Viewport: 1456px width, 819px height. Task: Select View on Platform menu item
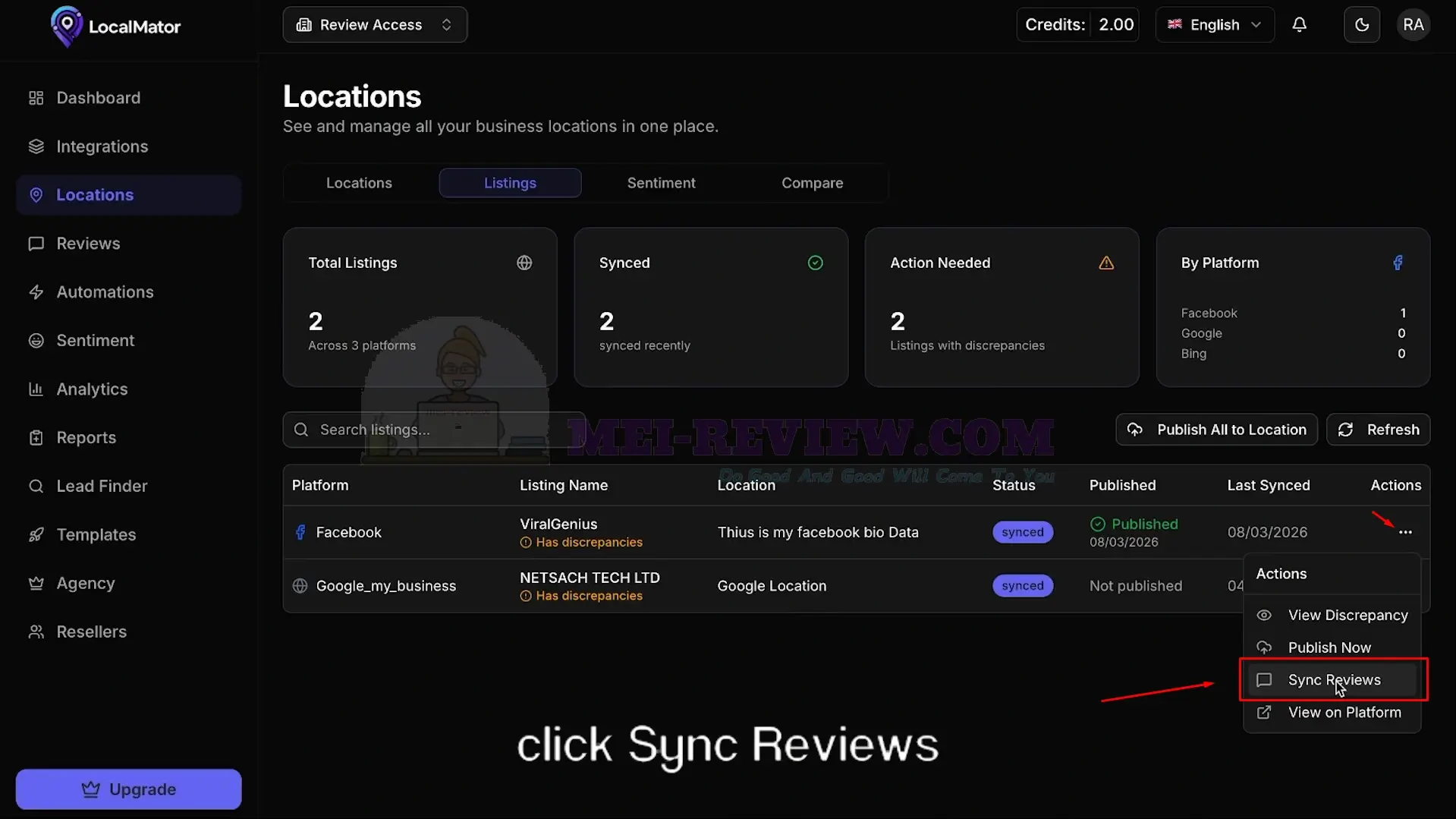[1332, 713]
